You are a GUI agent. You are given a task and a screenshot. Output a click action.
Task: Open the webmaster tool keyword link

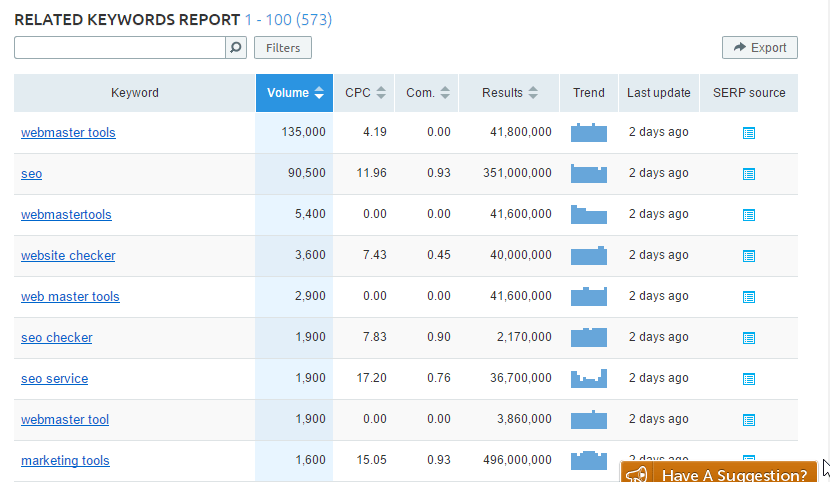click(65, 420)
